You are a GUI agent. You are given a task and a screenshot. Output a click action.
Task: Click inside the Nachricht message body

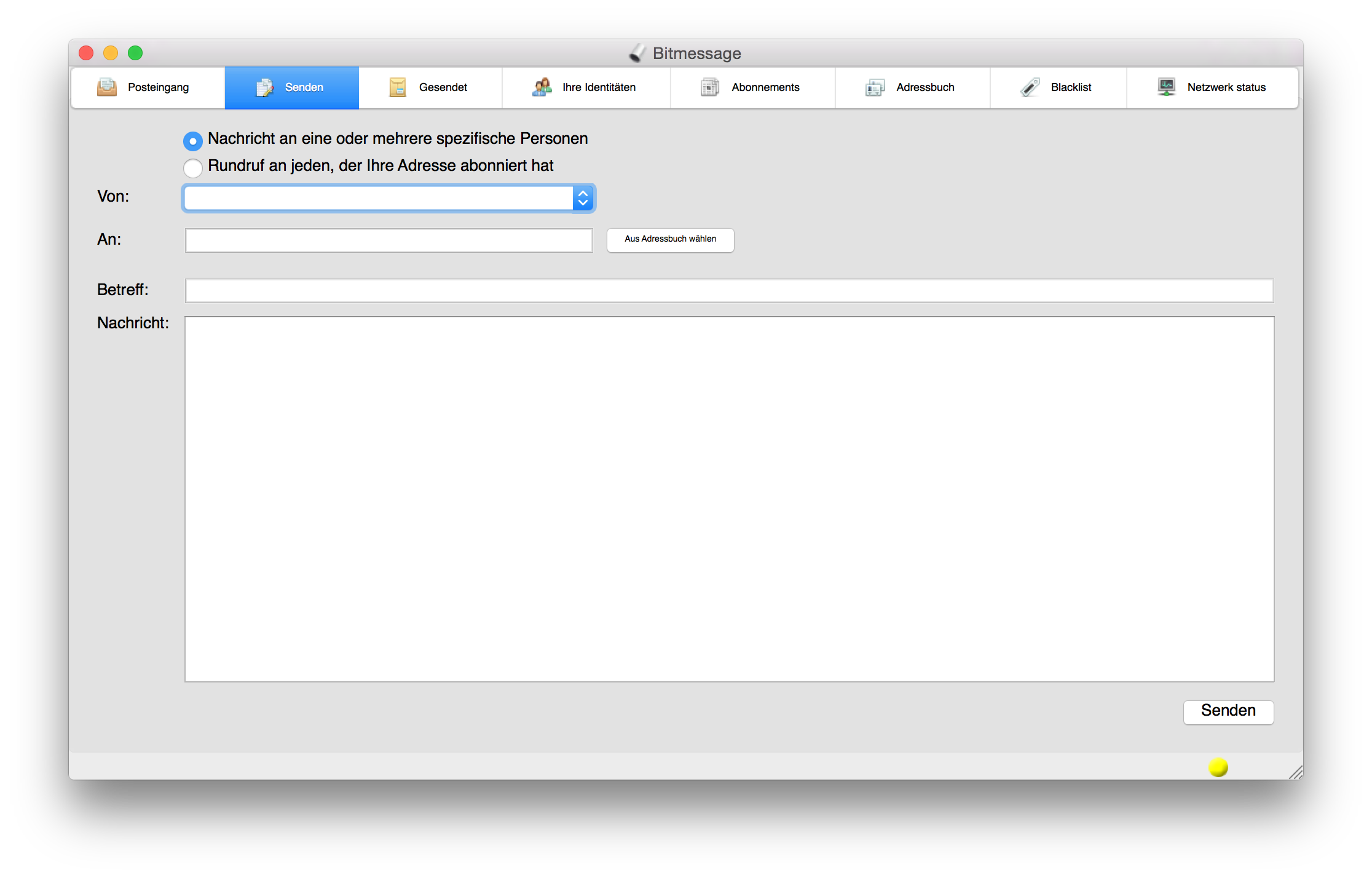729,499
